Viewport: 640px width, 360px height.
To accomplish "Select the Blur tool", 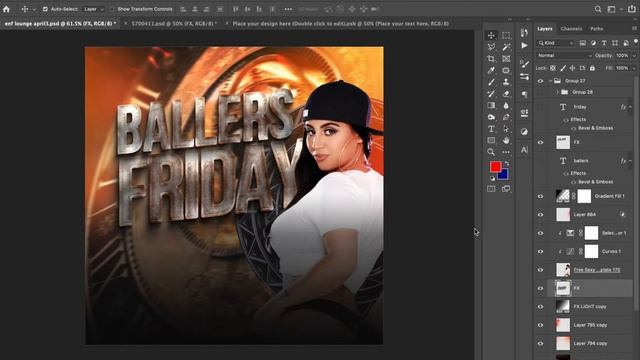I will (x=506, y=105).
